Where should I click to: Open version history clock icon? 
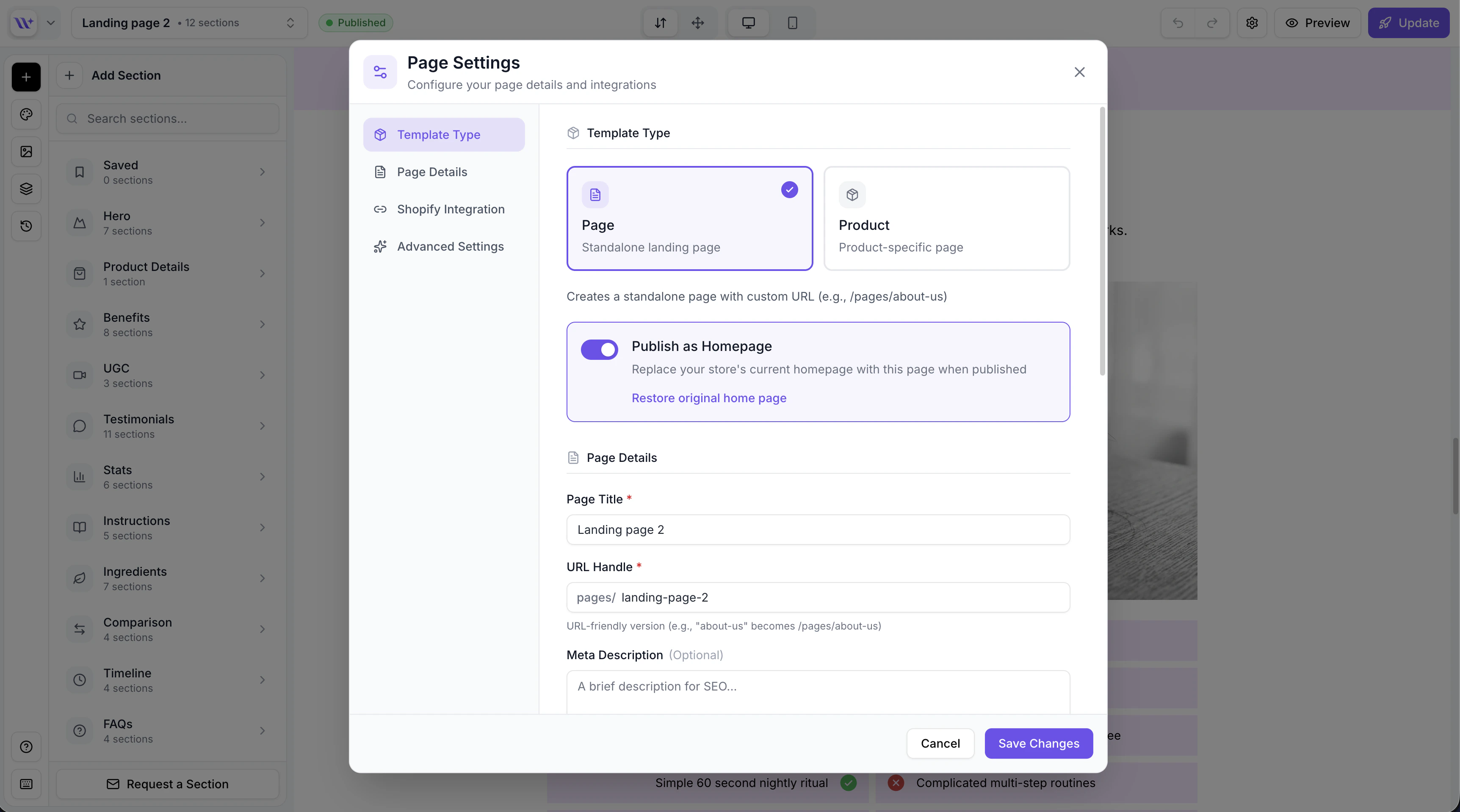click(x=26, y=226)
